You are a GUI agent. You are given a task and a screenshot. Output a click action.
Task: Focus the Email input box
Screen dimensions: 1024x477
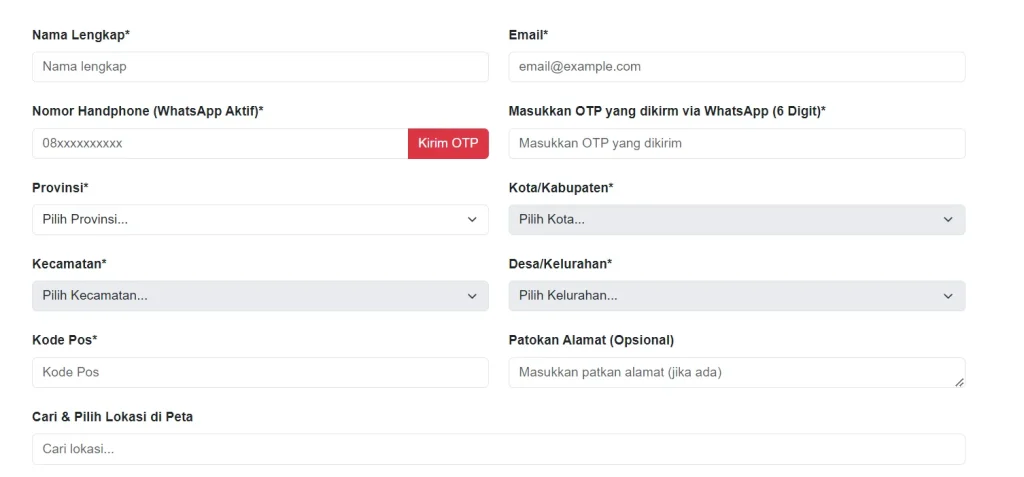coord(736,67)
